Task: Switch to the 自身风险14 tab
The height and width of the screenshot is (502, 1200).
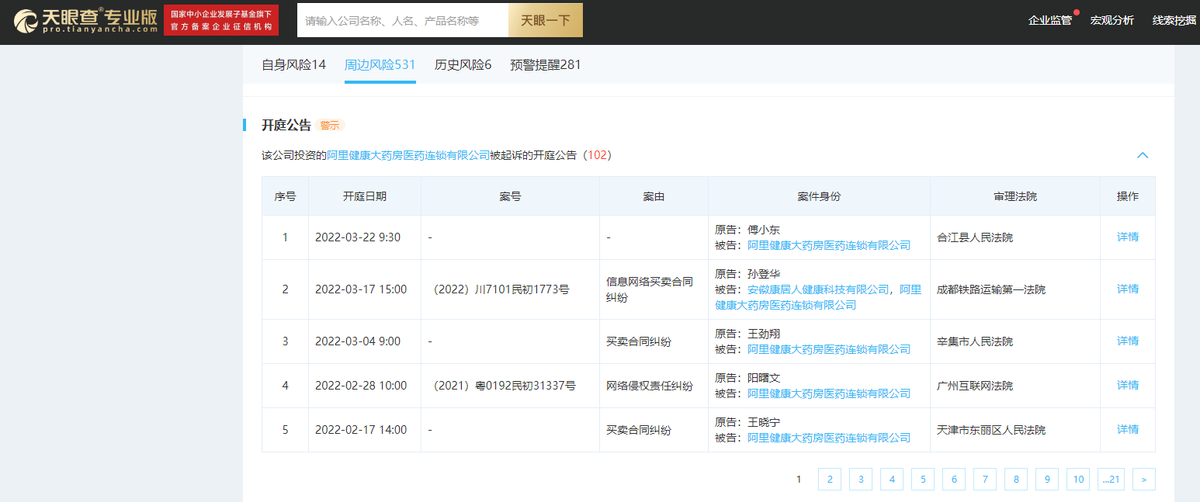Action: [294, 65]
